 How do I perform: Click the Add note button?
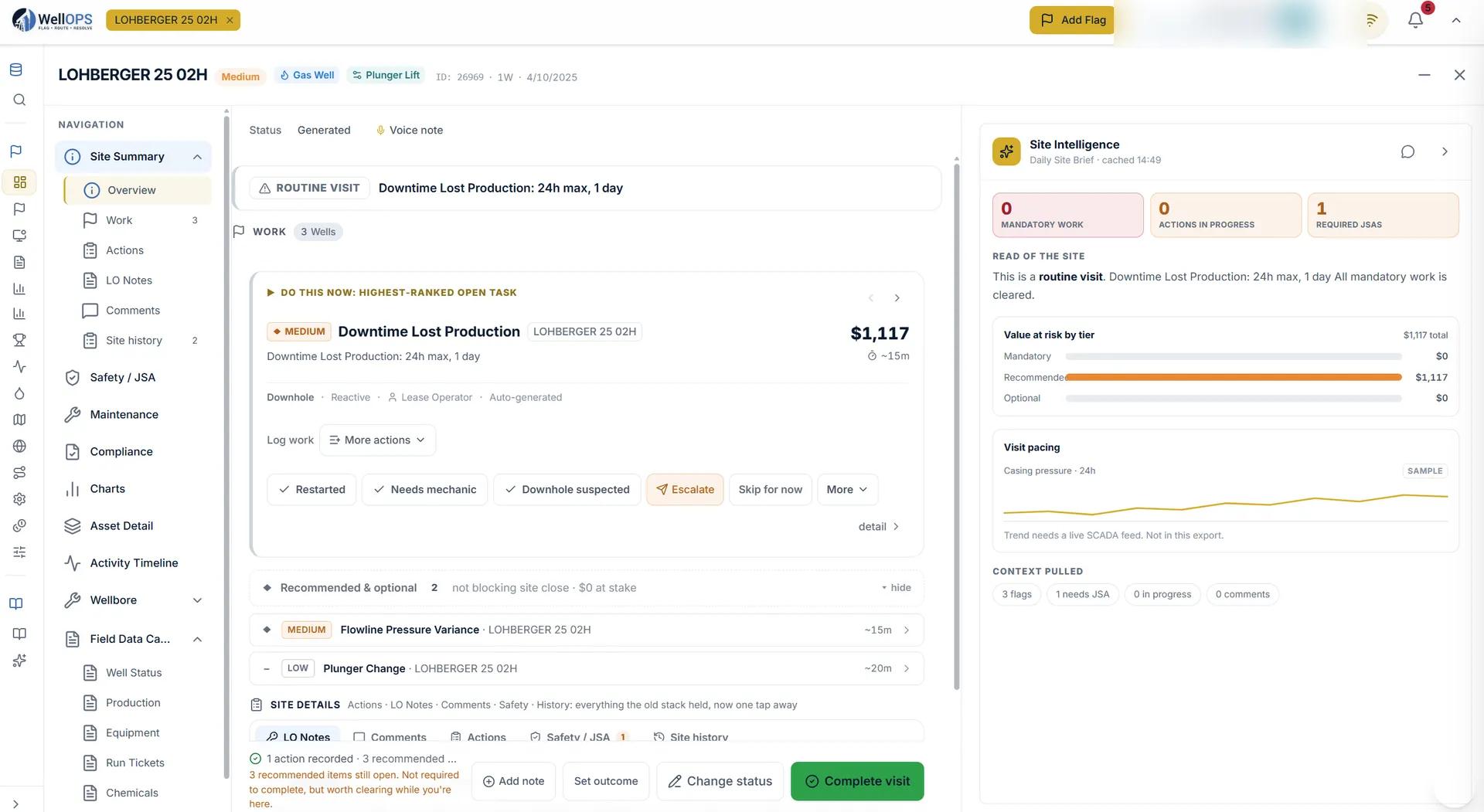click(x=513, y=781)
